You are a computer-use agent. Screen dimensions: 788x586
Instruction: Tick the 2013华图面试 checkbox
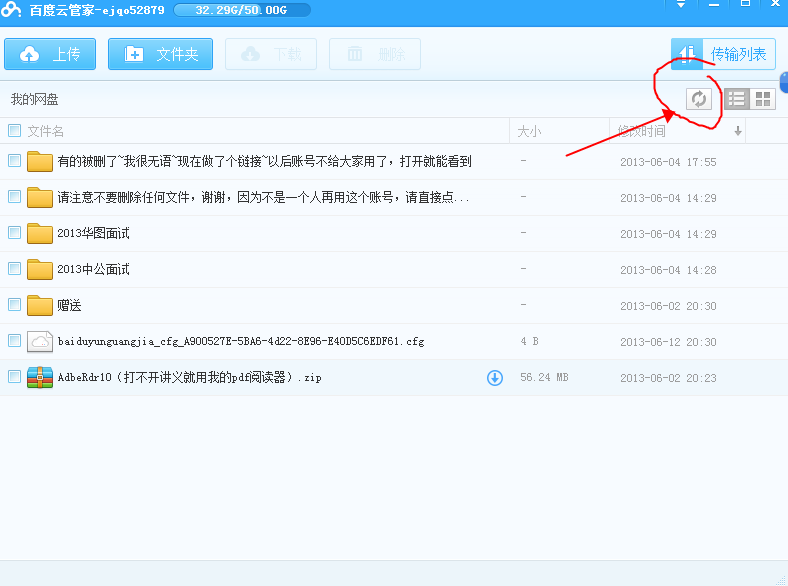pos(15,233)
